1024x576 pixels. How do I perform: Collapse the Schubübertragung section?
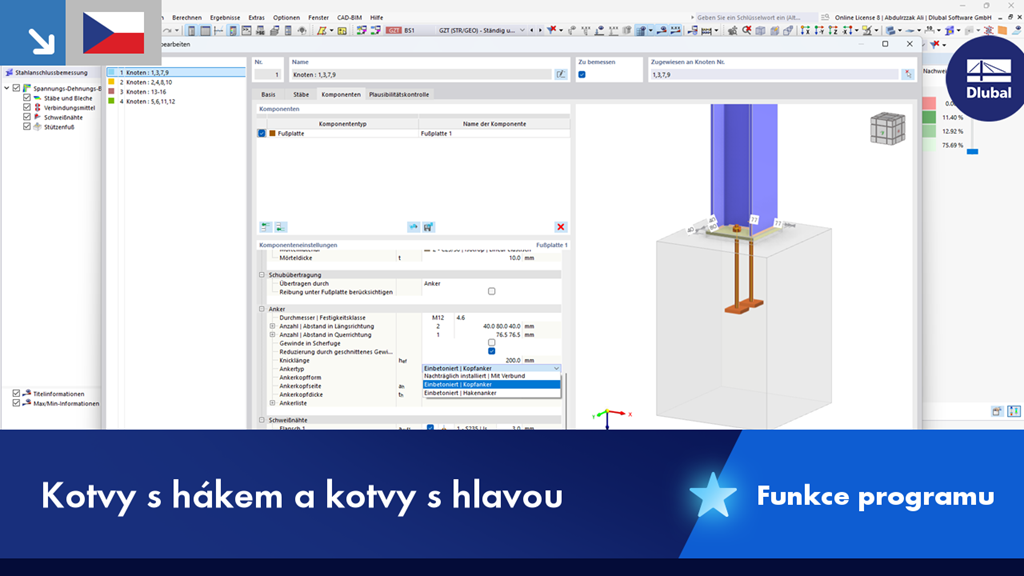[x=262, y=275]
